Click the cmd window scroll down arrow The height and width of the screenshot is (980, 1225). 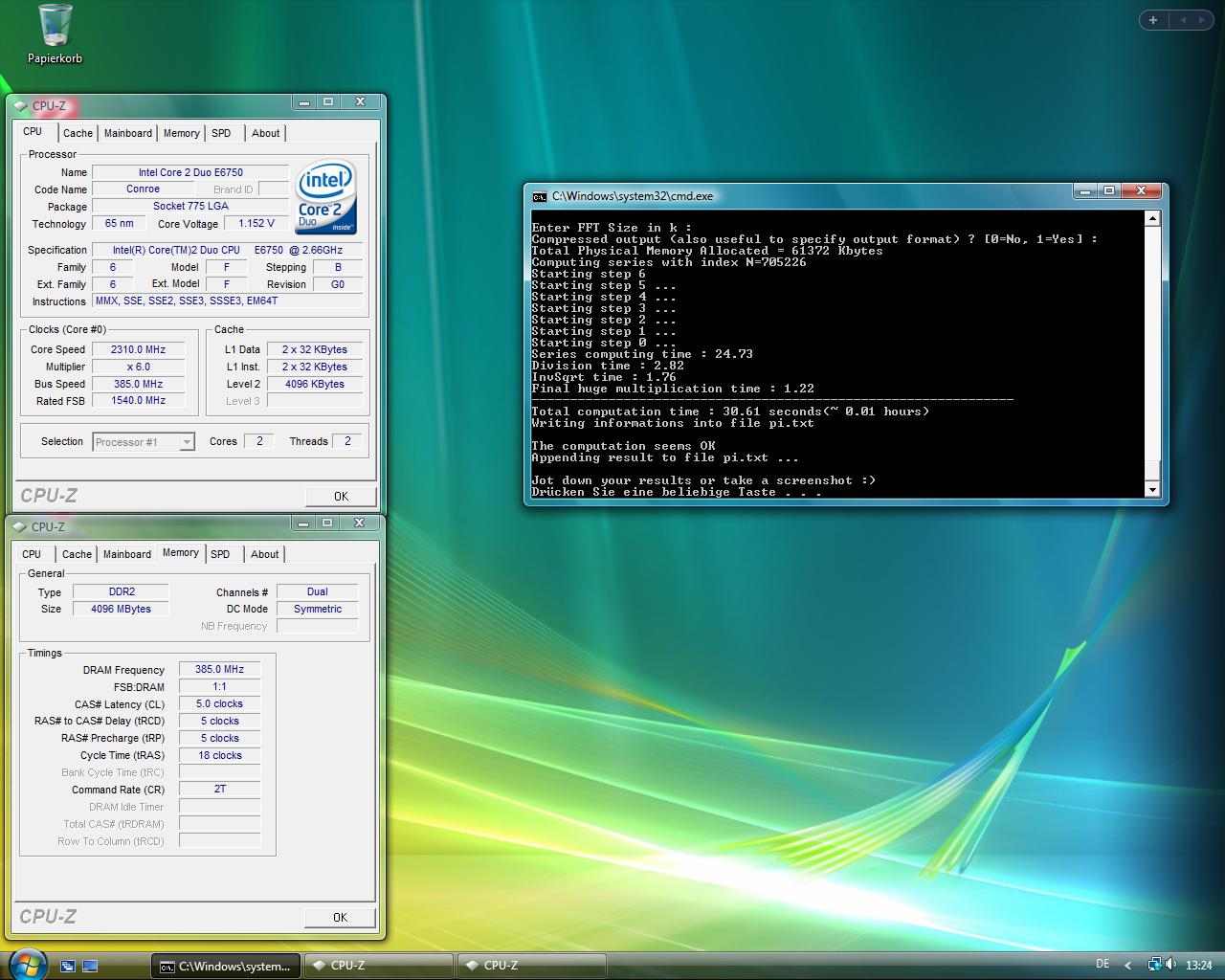coord(1152,490)
